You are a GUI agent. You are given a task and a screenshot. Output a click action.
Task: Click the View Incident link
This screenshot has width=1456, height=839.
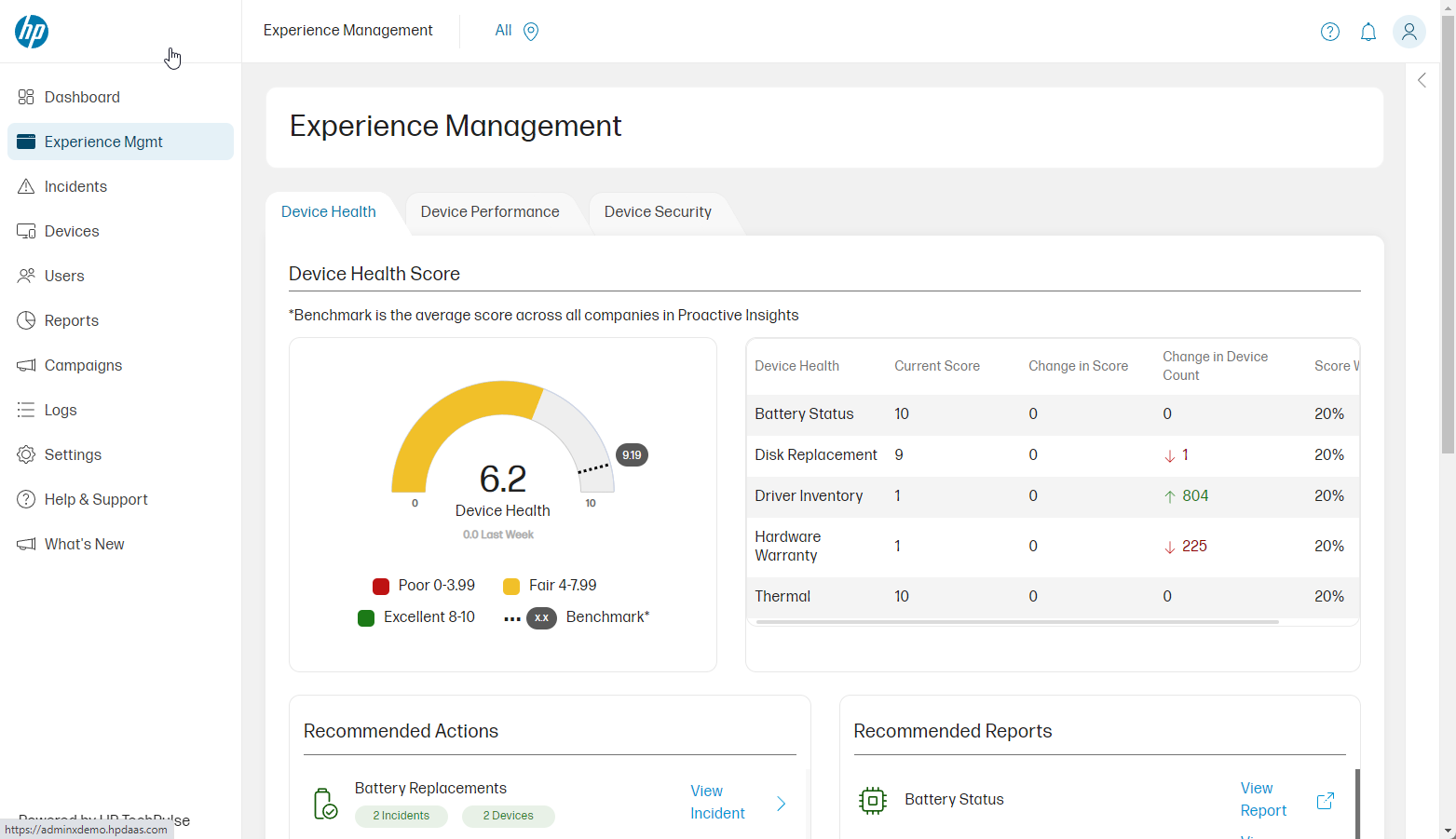click(x=717, y=802)
